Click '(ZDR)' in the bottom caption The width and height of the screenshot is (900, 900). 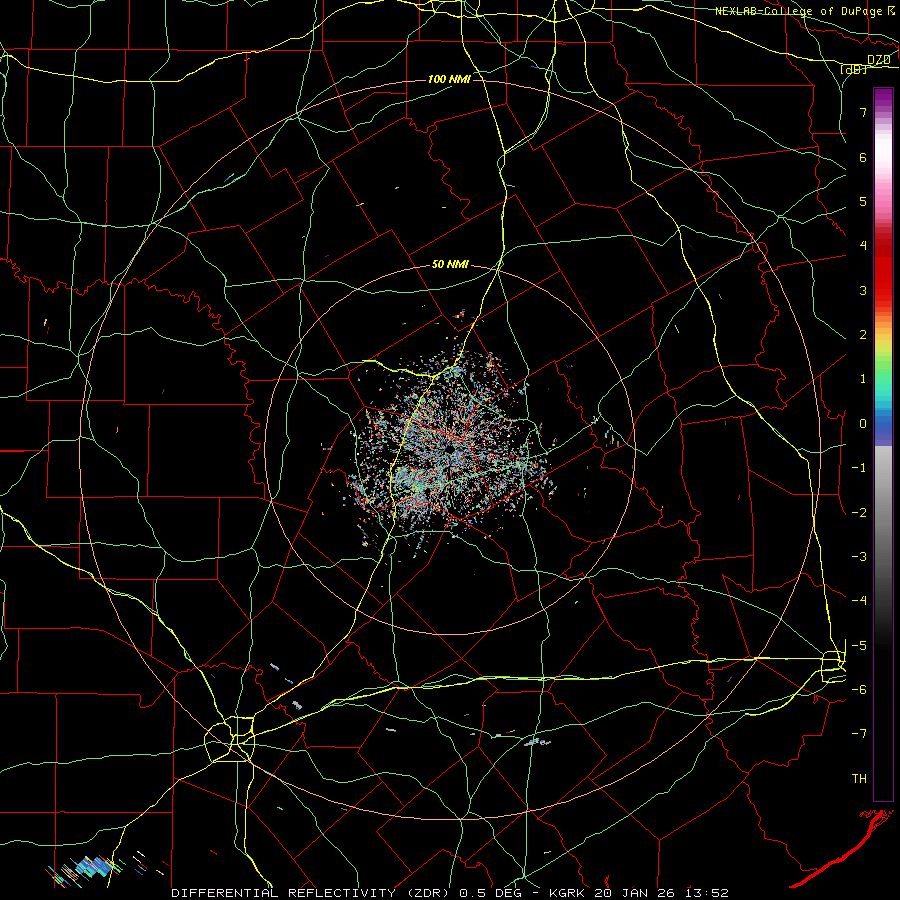coord(428,893)
